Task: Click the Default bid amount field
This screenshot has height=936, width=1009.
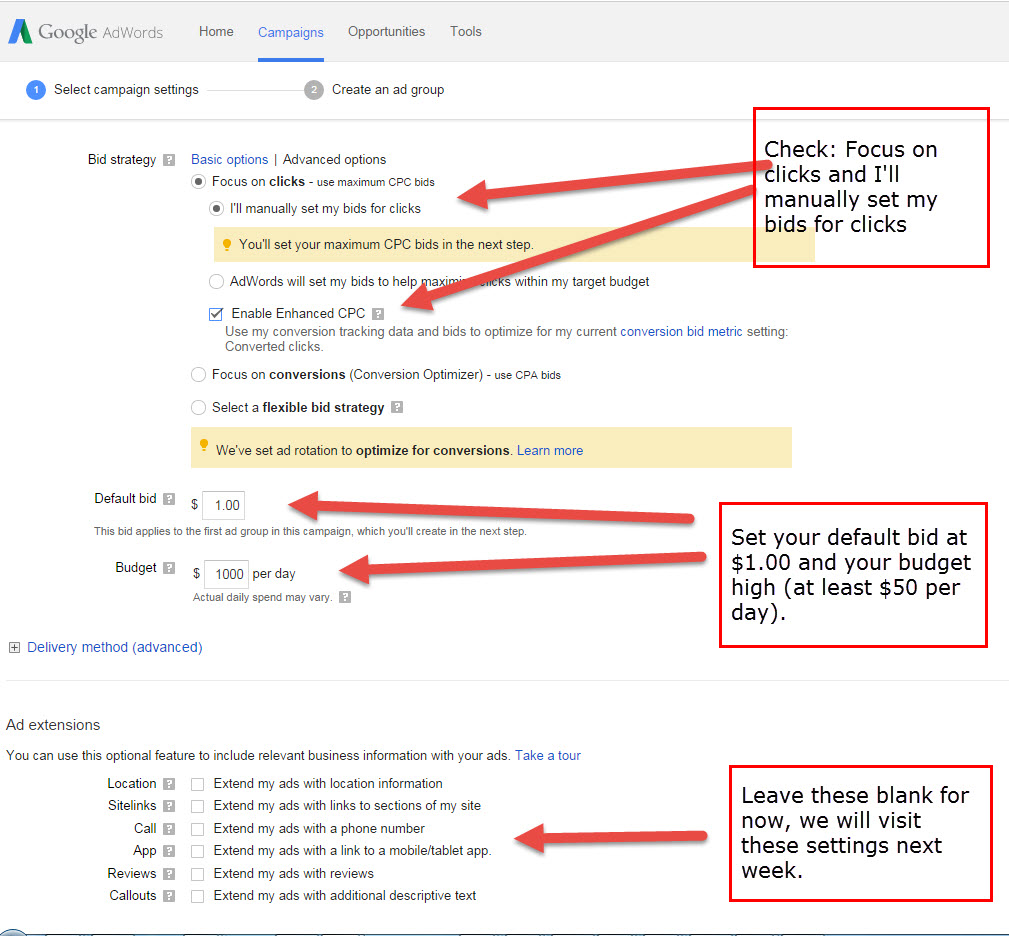Action: coord(223,505)
